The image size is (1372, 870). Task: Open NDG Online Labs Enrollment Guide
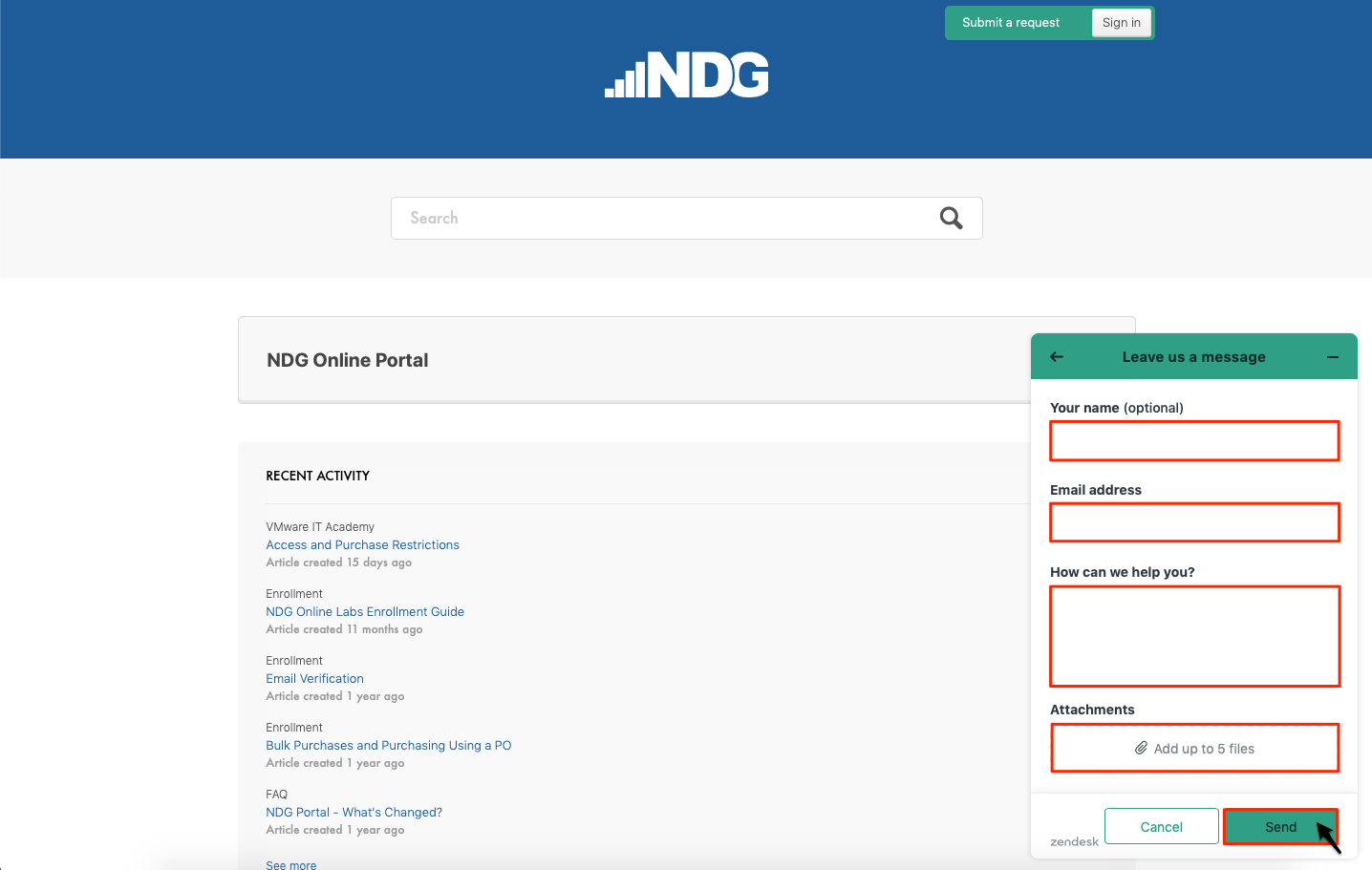pos(365,612)
